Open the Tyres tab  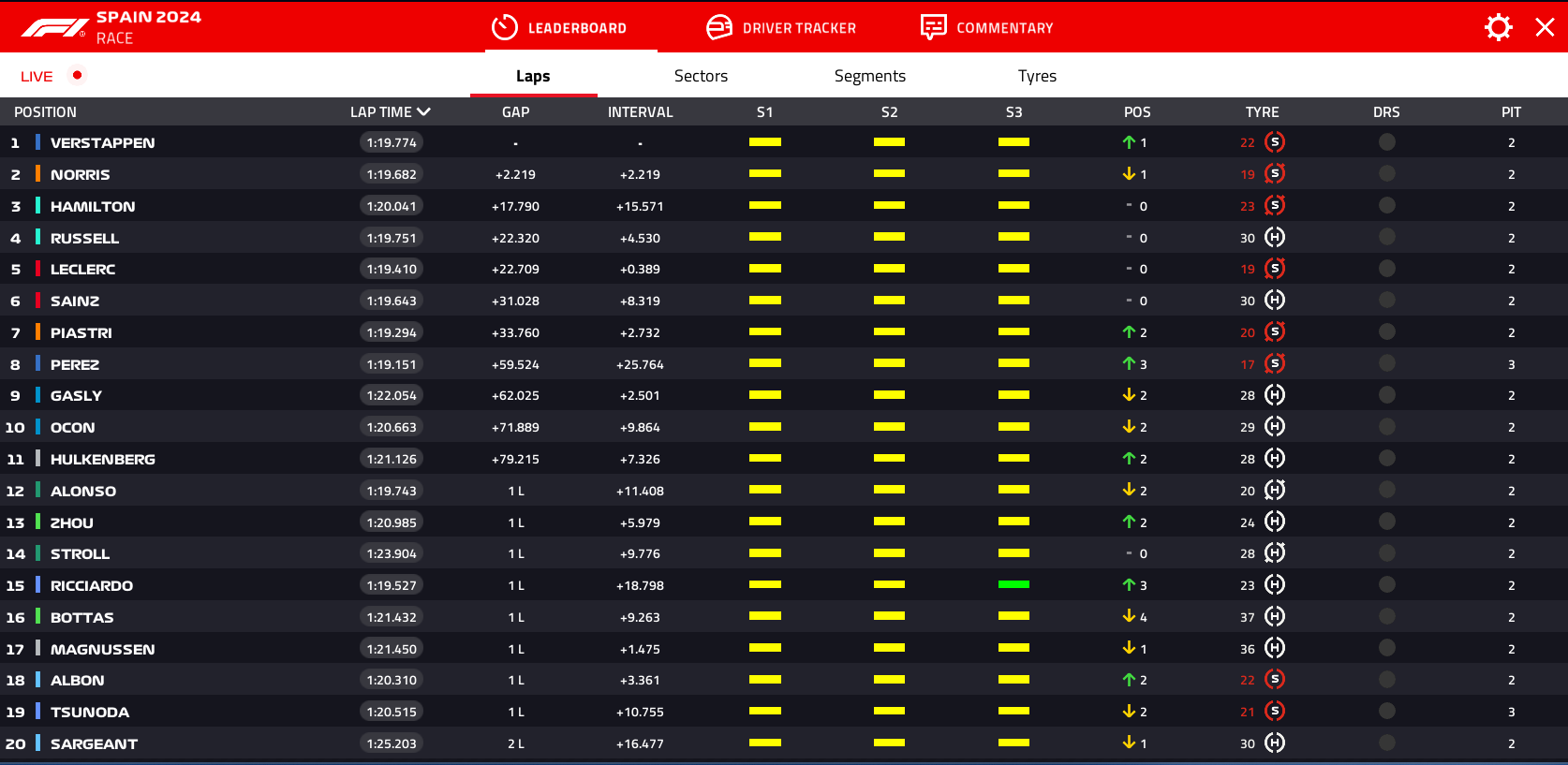1037,76
